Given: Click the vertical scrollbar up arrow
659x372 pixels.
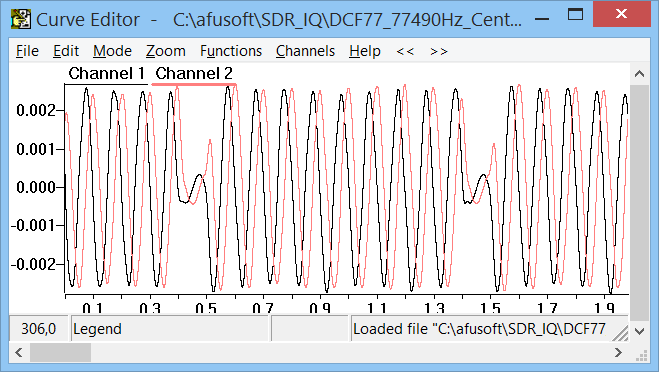Looking at the screenshot, I should pos(639,74).
